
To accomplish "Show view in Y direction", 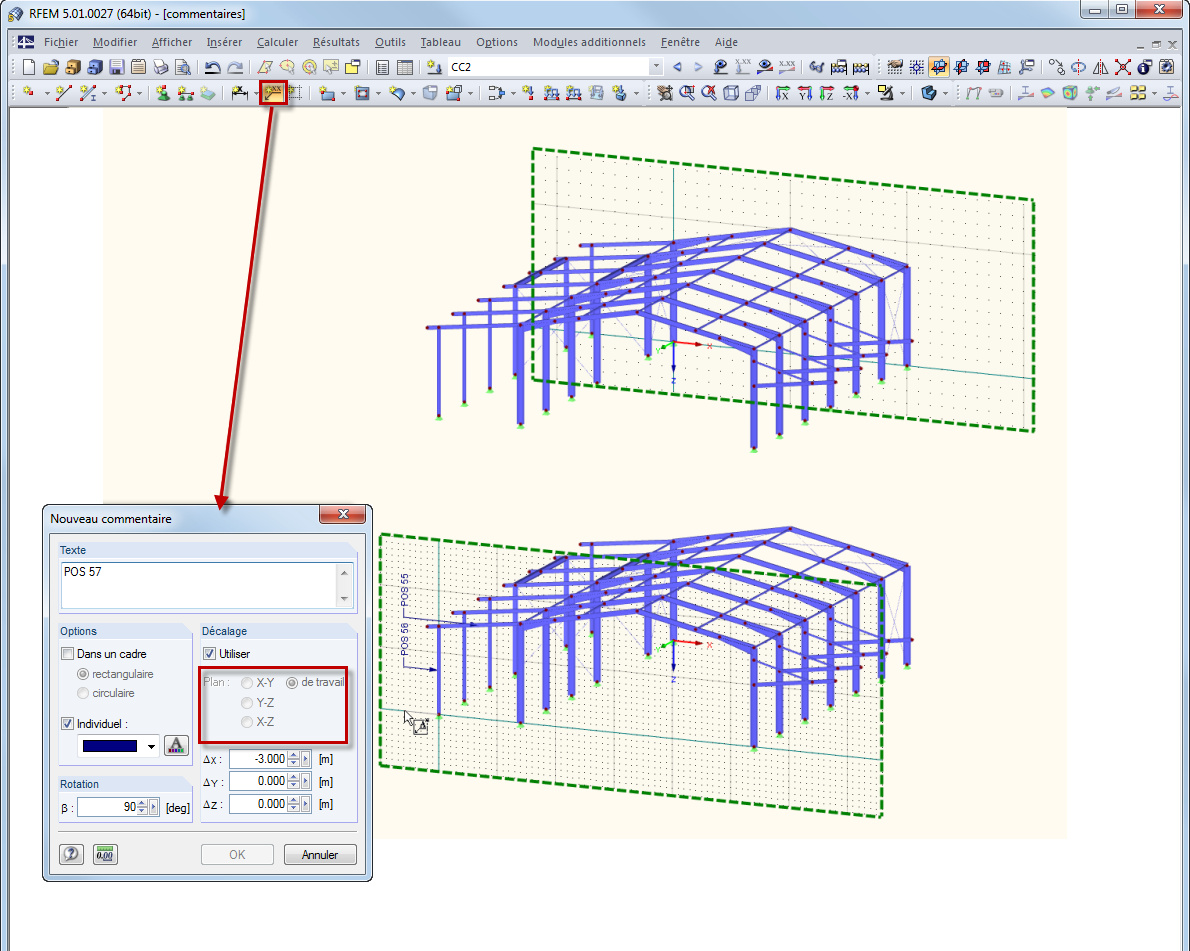I will [x=805, y=93].
